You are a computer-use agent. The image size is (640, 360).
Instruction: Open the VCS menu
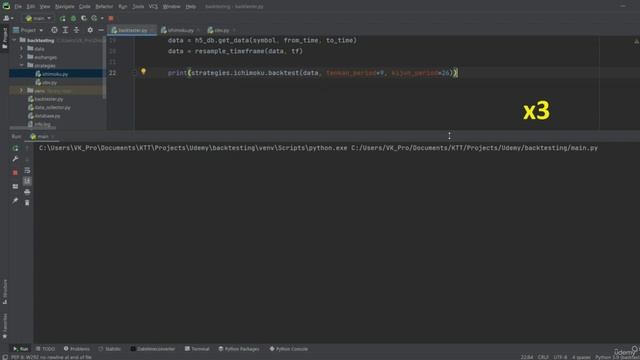(153, 7)
